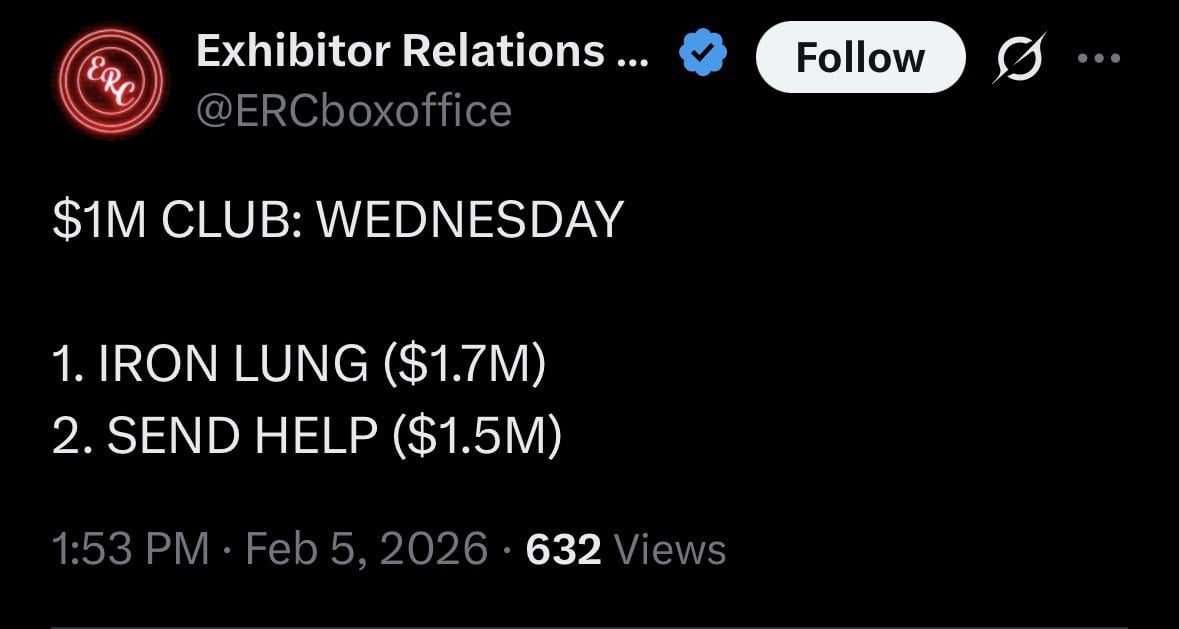Image resolution: width=1179 pixels, height=629 pixels.
Task: Open the 1:53 PM timestamp
Action: tap(130, 549)
